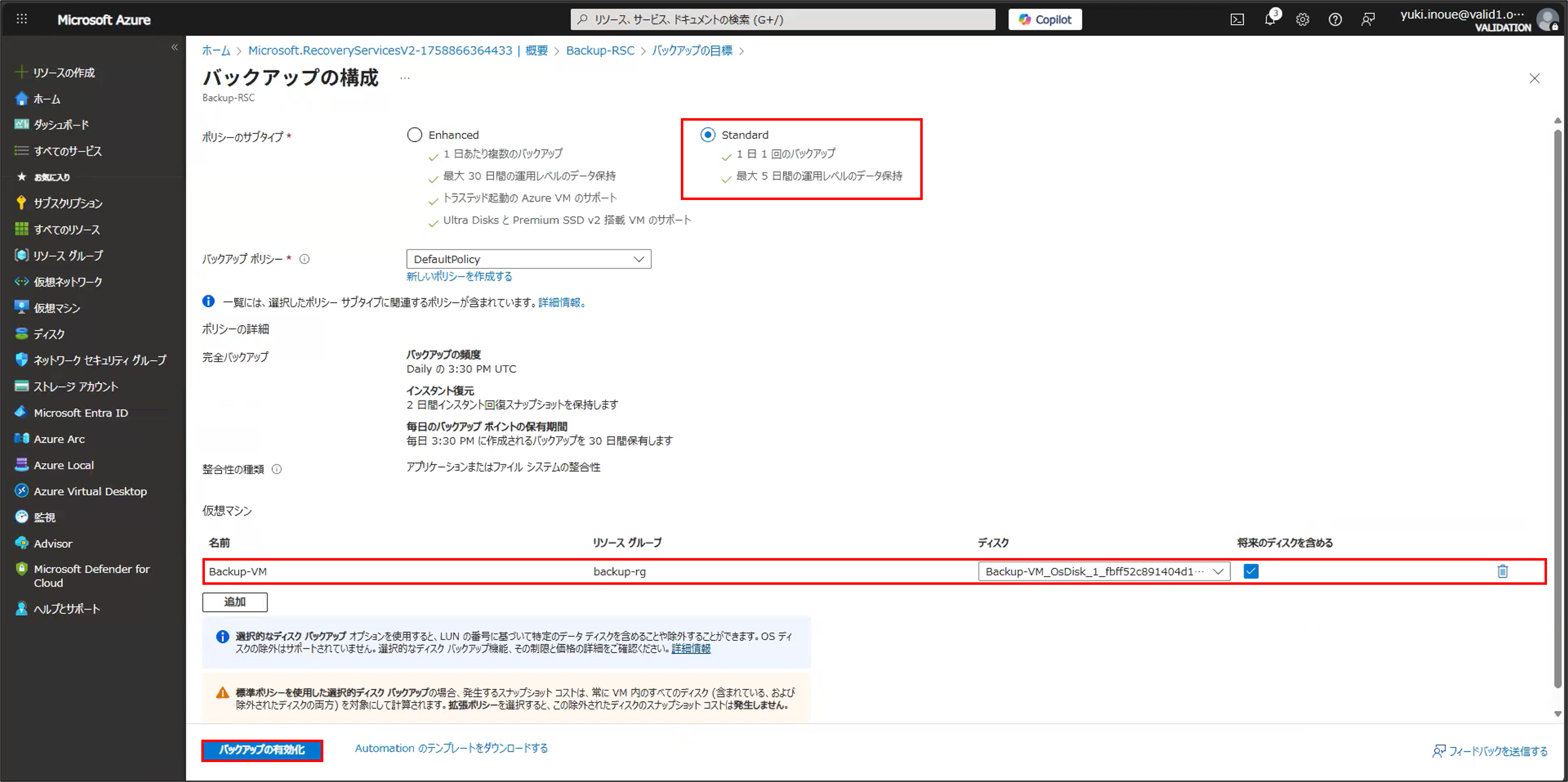Open ストレージ アカウント in the sidebar
This screenshot has height=782, width=1568.
75,387
